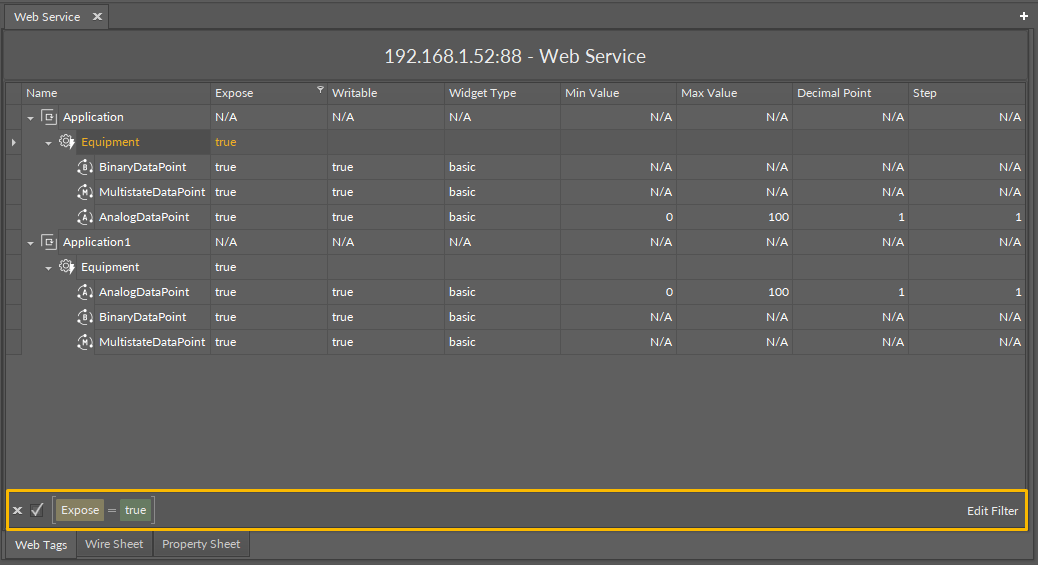1038x565 pixels.
Task: Open the Property Sheet tab
Action: (201, 545)
